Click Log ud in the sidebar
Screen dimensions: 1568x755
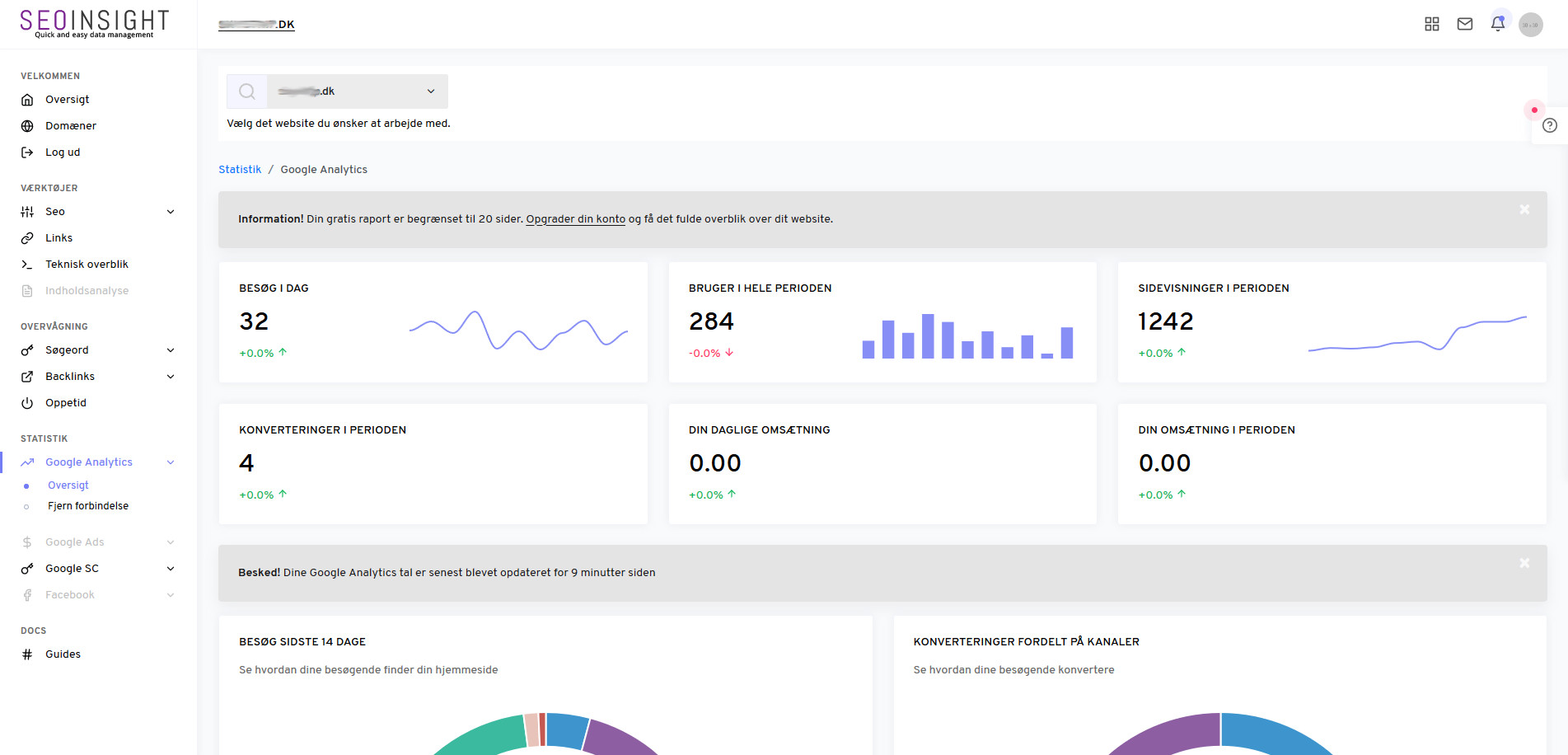click(63, 152)
